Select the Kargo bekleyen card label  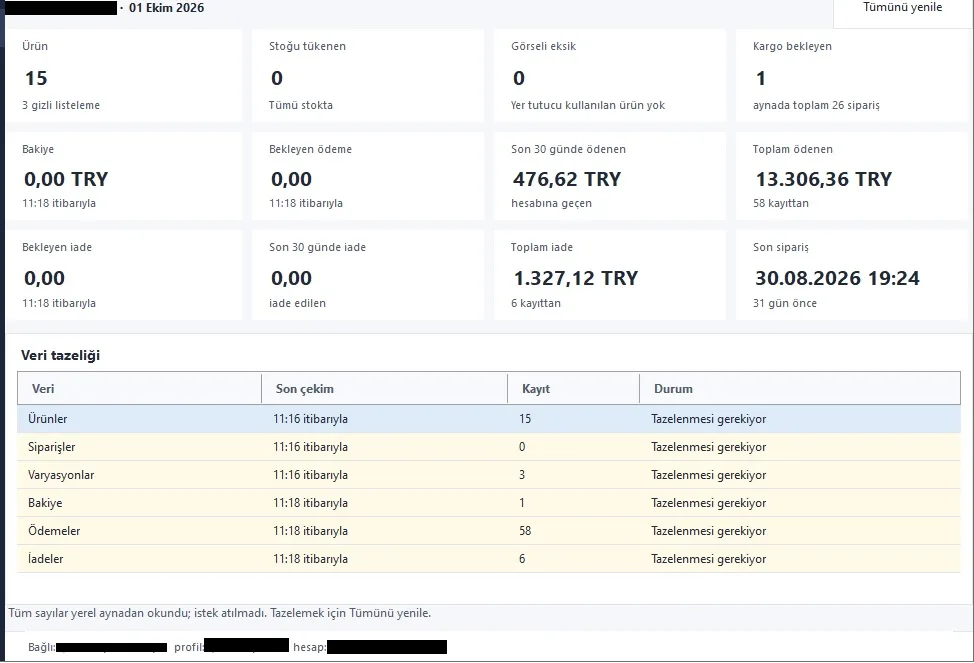[792, 46]
